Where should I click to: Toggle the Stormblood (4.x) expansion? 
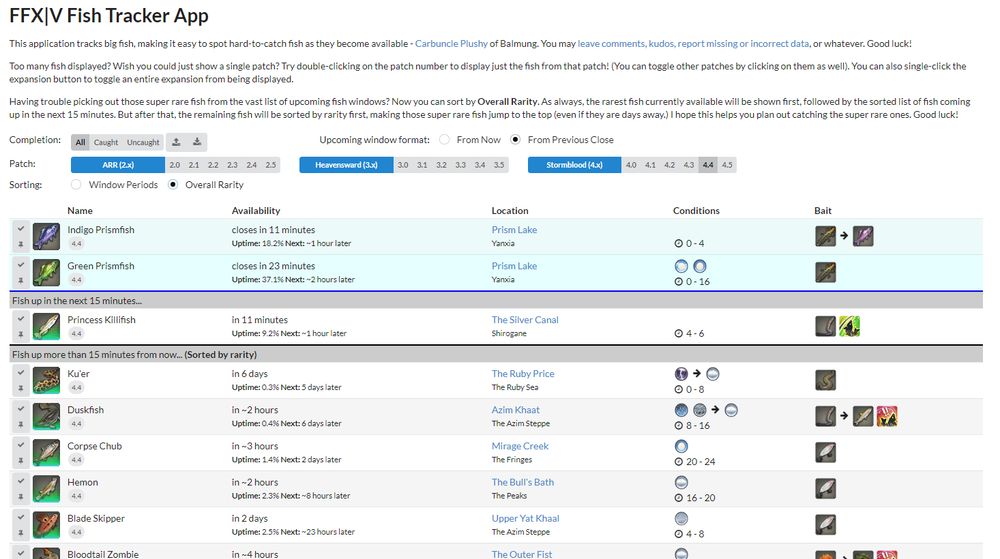pyautogui.click(x=575, y=165)
